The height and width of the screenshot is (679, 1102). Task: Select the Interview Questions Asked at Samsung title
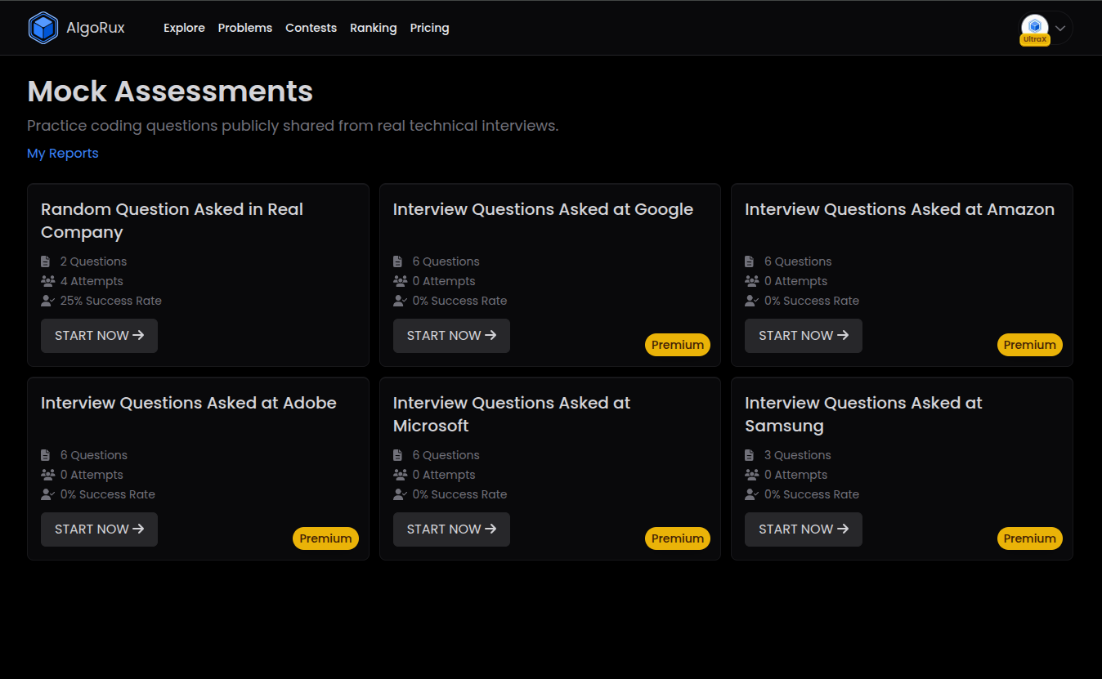[863, 414]
